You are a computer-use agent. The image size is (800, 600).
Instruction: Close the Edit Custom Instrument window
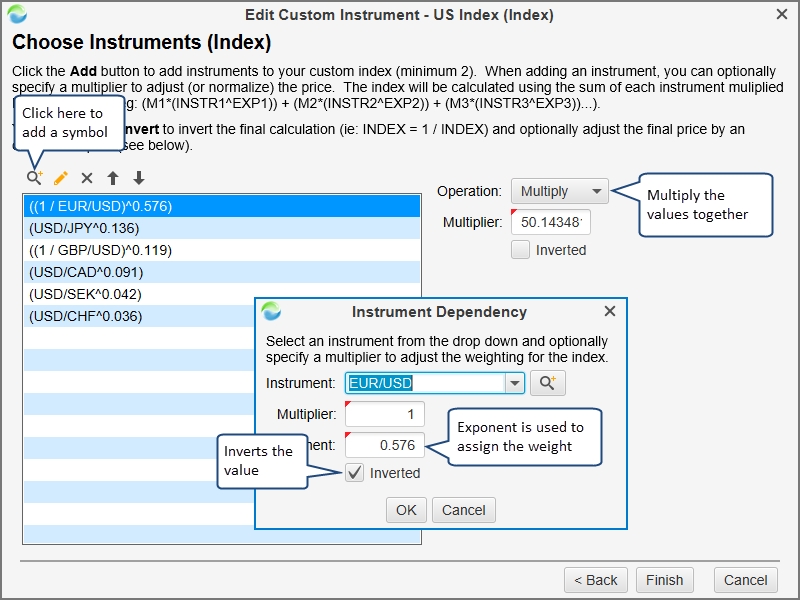click(x=782, y=14)
